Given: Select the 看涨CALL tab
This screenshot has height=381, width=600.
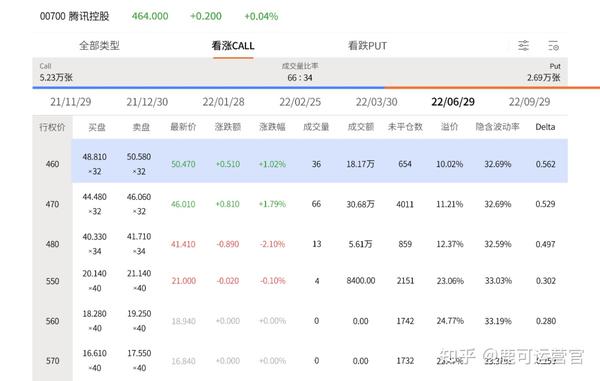Looking at the screenshot, I should (x=233, y=46).
